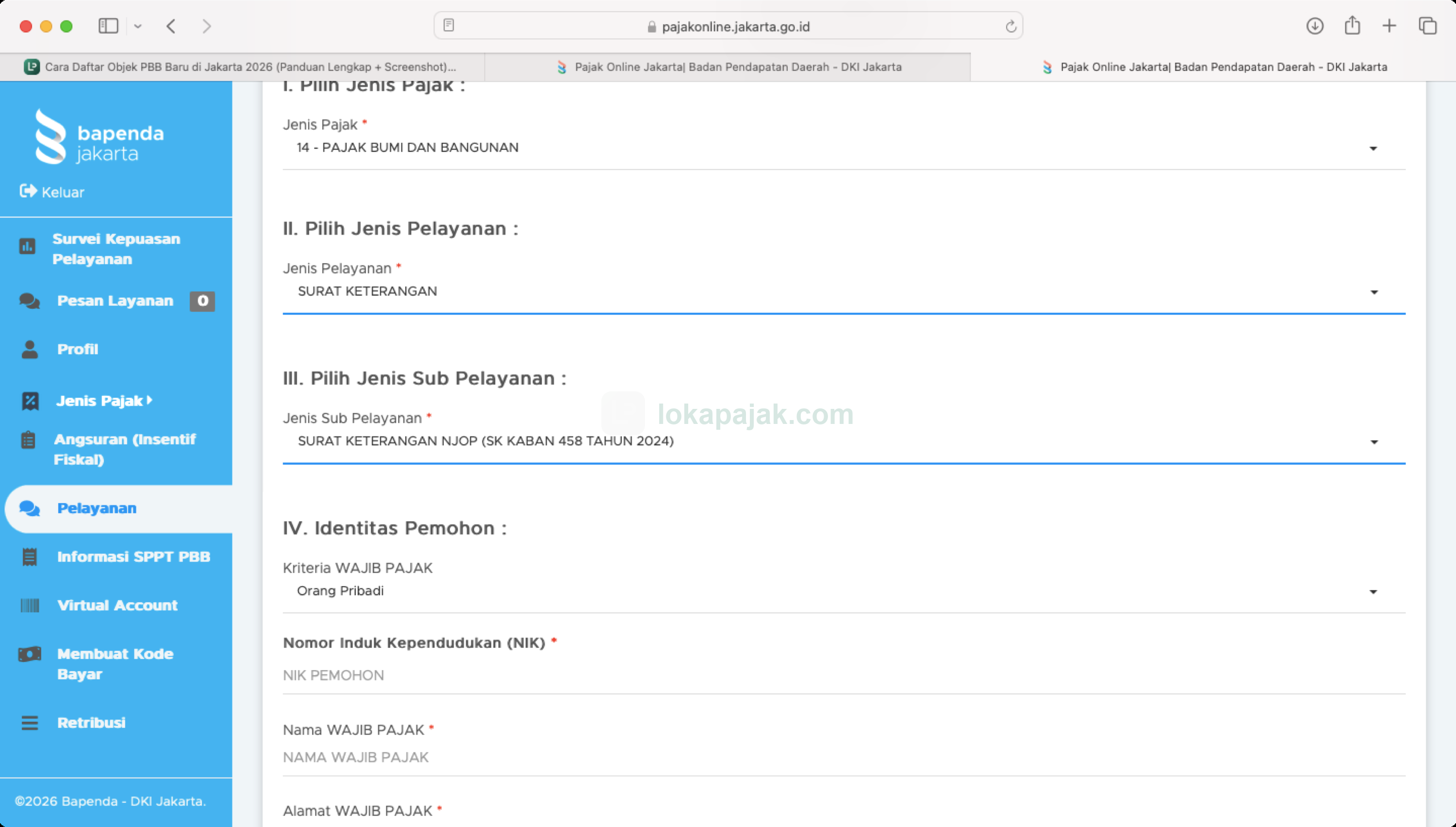Open the Jenis Sub Pelayanan dropdown

click(844, 441)
